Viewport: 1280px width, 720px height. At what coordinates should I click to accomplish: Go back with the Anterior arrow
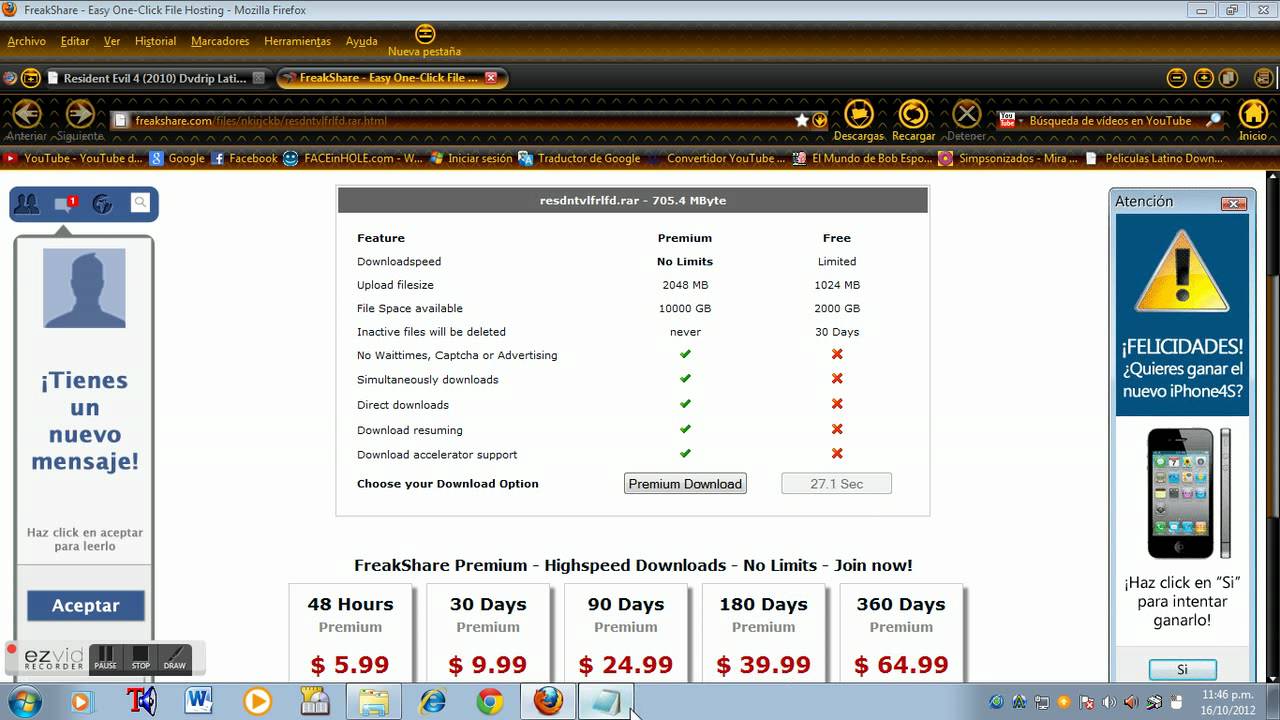click(27, 115)
